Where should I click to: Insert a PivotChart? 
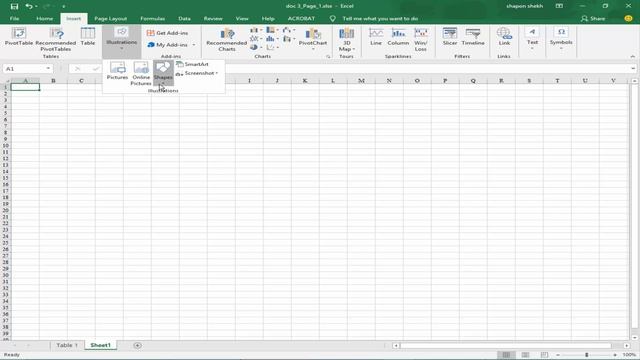point(313,39)
